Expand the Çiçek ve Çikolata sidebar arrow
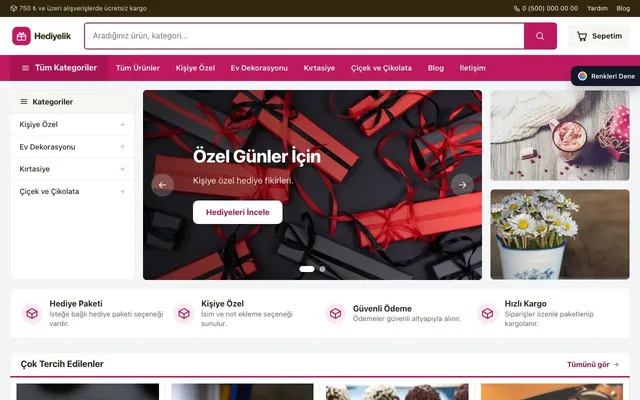This screenshot has width=640, height=400. point(122,191)
